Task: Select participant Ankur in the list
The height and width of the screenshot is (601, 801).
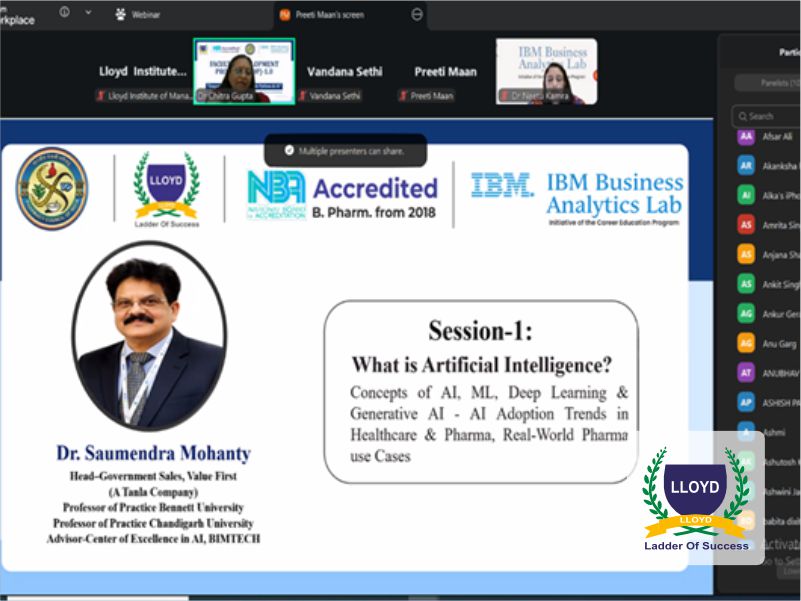Action: 768,314
